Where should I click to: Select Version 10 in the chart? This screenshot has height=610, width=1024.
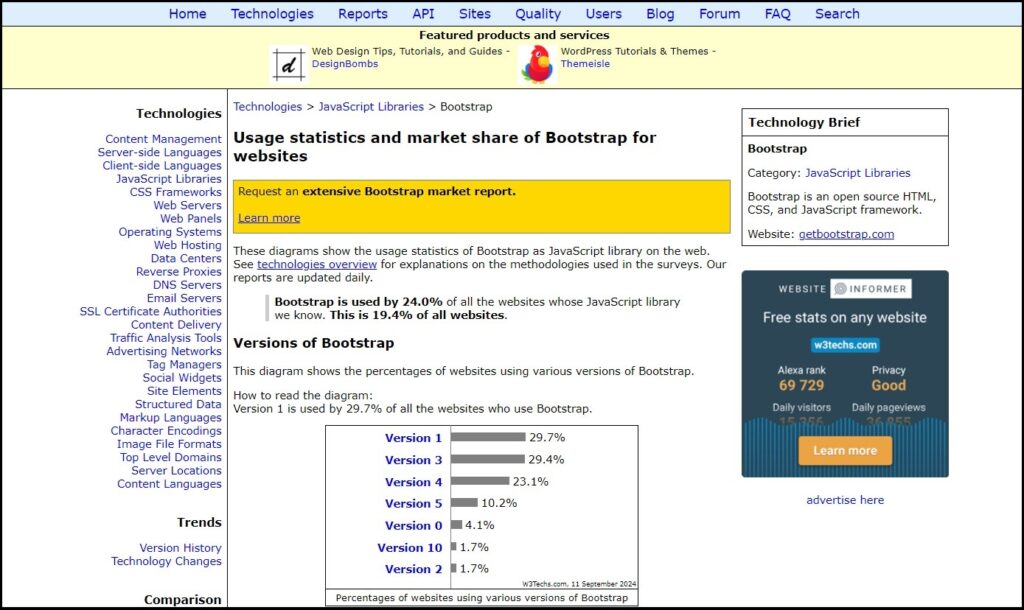tap(409, 548)
